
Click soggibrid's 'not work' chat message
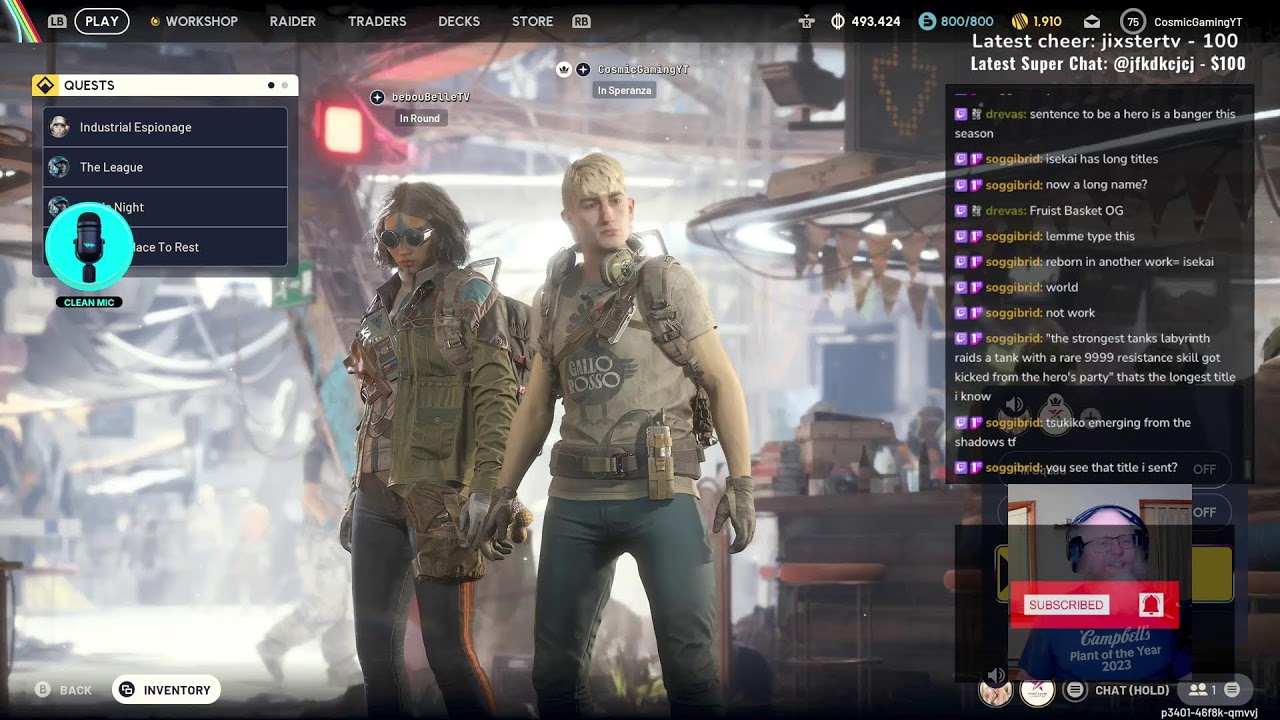1025,313
